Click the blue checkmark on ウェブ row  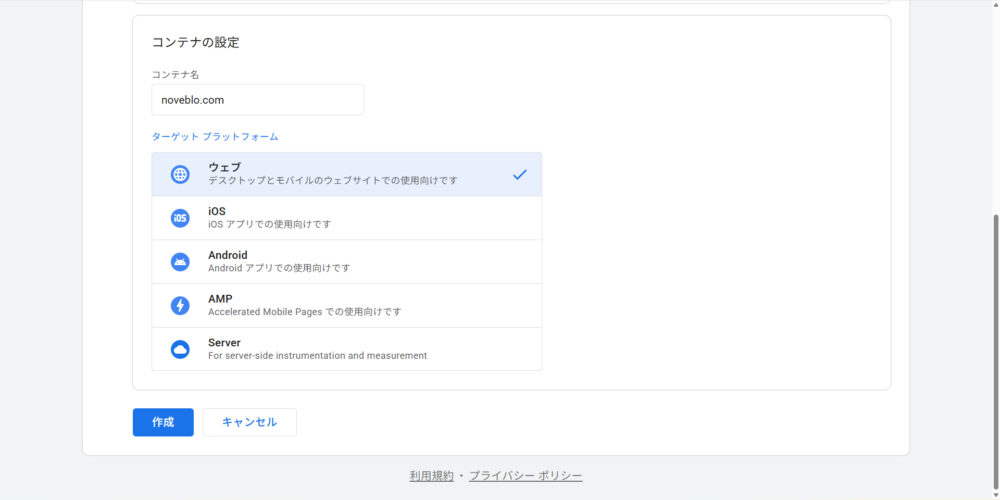tap(519, 174)
